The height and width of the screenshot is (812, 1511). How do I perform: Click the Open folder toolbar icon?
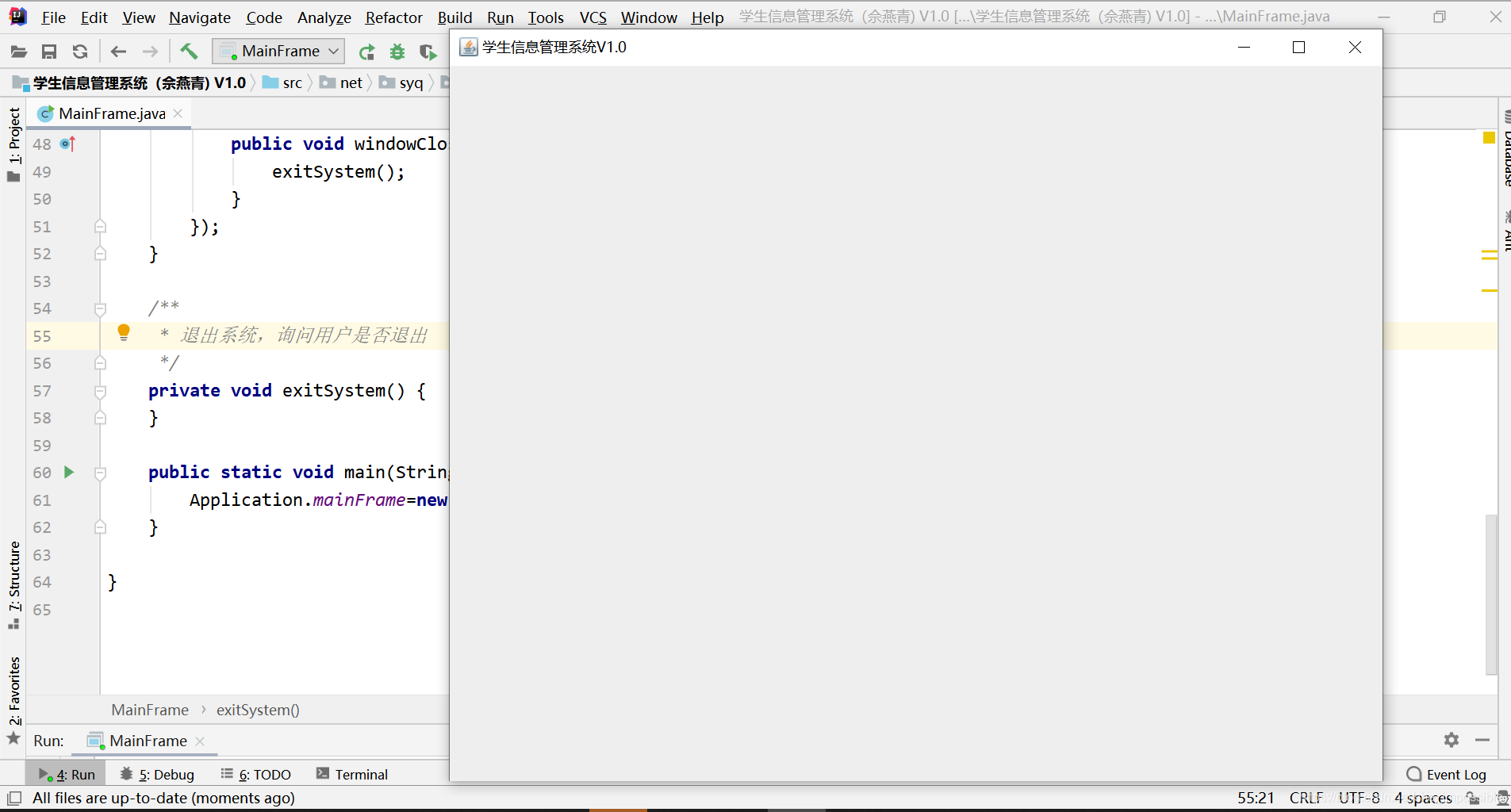coord(18,52)
